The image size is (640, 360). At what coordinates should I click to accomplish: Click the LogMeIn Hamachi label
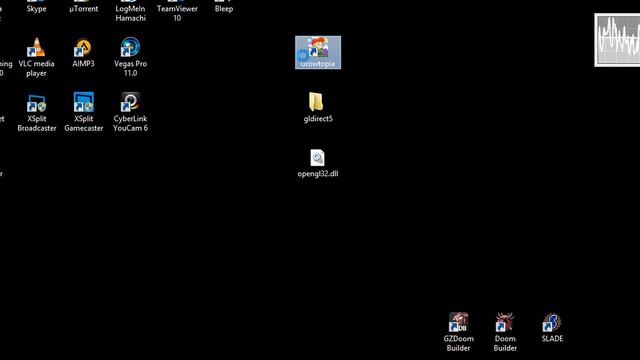tap(130, 13)
